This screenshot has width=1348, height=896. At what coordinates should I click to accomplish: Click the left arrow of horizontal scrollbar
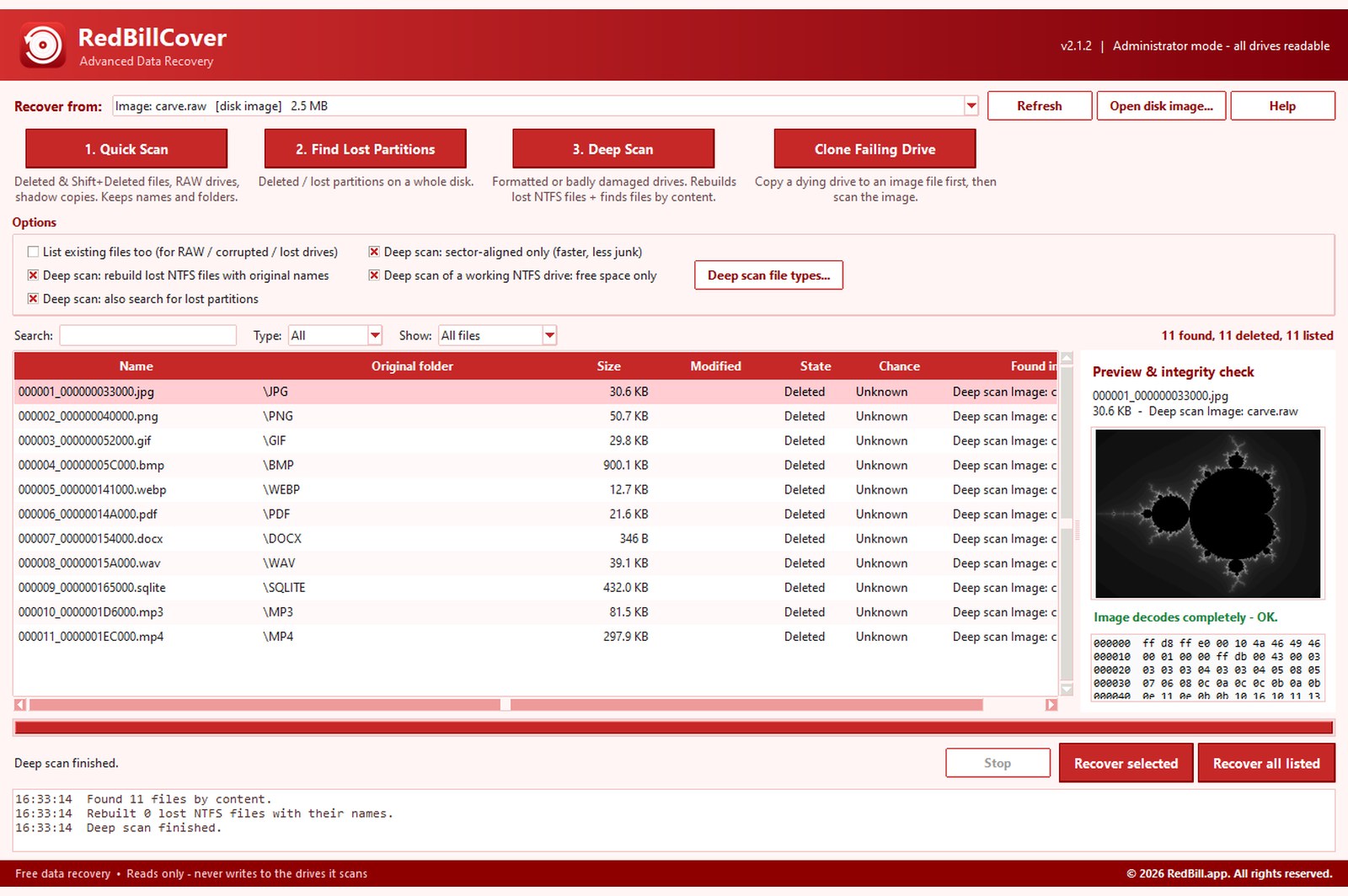pyautogui.click(x=20, y=705)
